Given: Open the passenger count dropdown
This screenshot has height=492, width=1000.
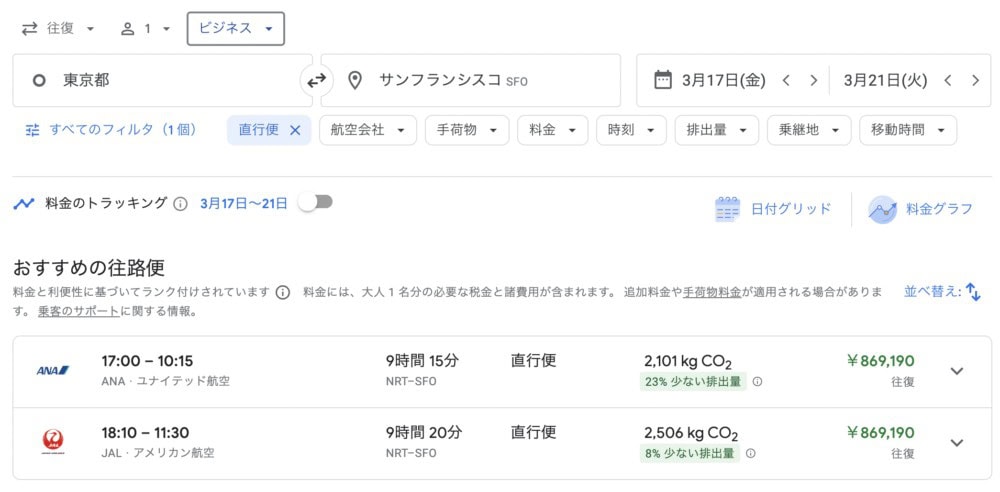Looking at the screenshot, I should coord(146,29).
